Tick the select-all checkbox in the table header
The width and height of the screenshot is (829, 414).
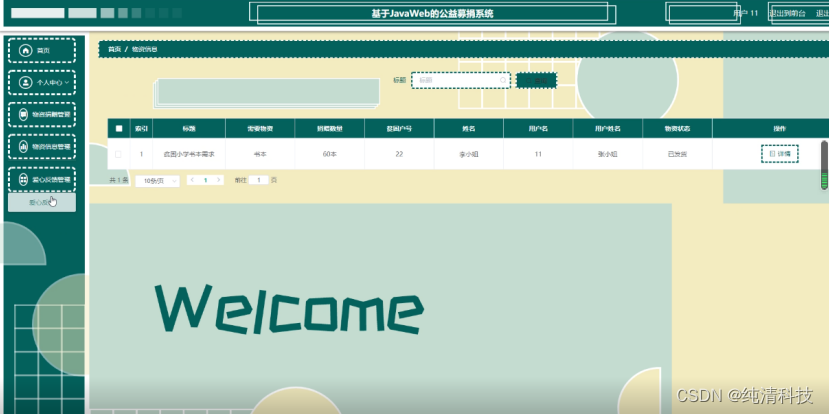tap(118, 128)
